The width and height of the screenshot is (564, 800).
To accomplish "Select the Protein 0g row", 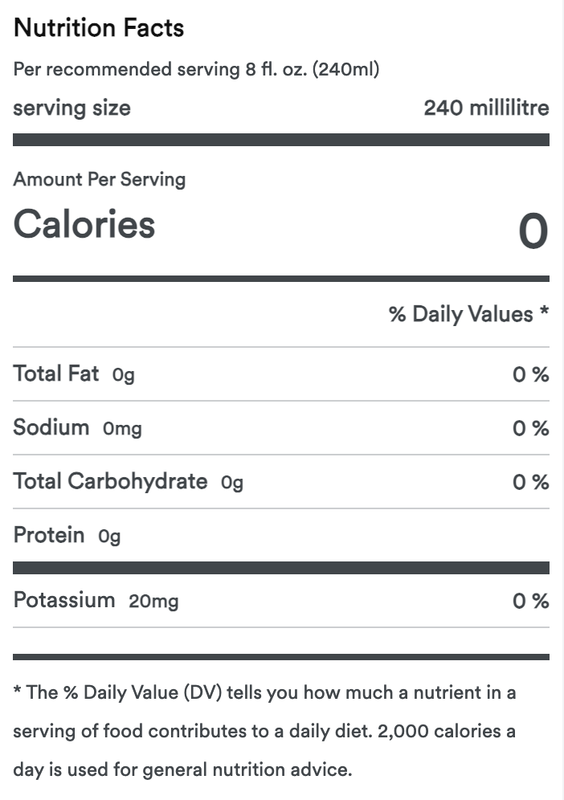I will pyautogui.click(x=281, y=535).
